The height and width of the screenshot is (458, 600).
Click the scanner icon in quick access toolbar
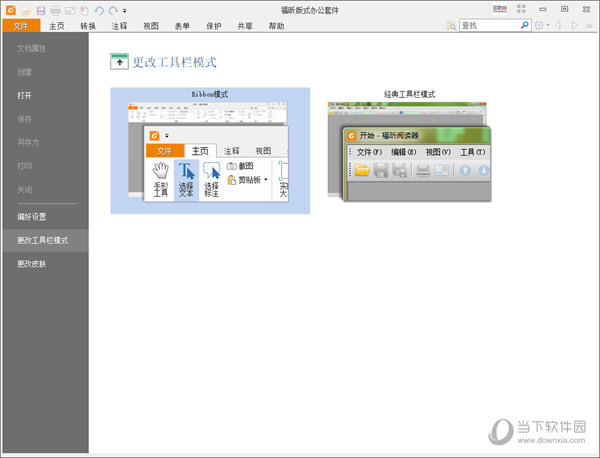[x=70, y=11]
